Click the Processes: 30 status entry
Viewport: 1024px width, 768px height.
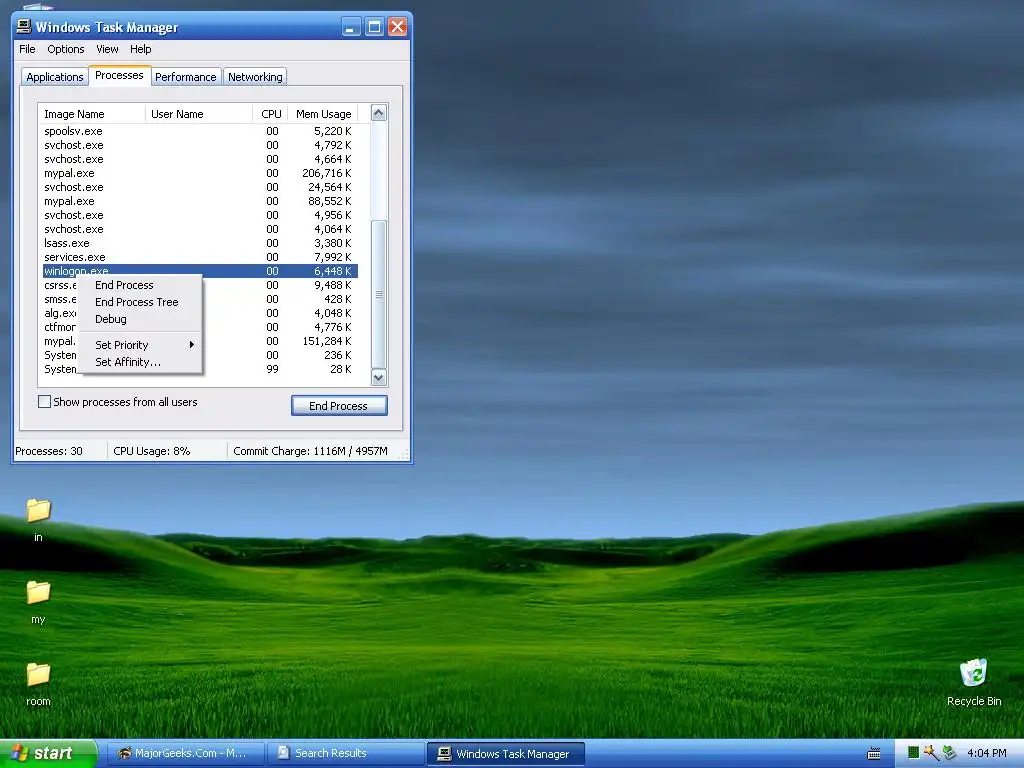coord(49,451)
